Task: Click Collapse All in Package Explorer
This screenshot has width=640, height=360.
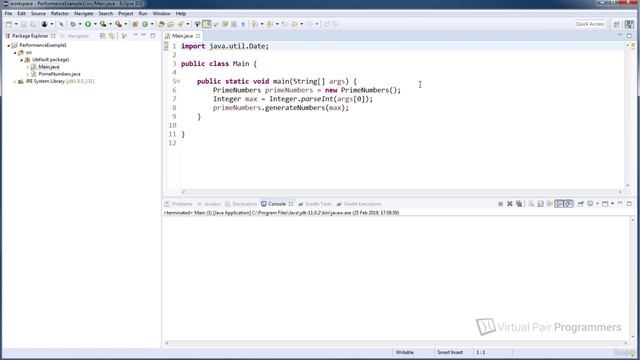Action: click(x=102, y=36)
